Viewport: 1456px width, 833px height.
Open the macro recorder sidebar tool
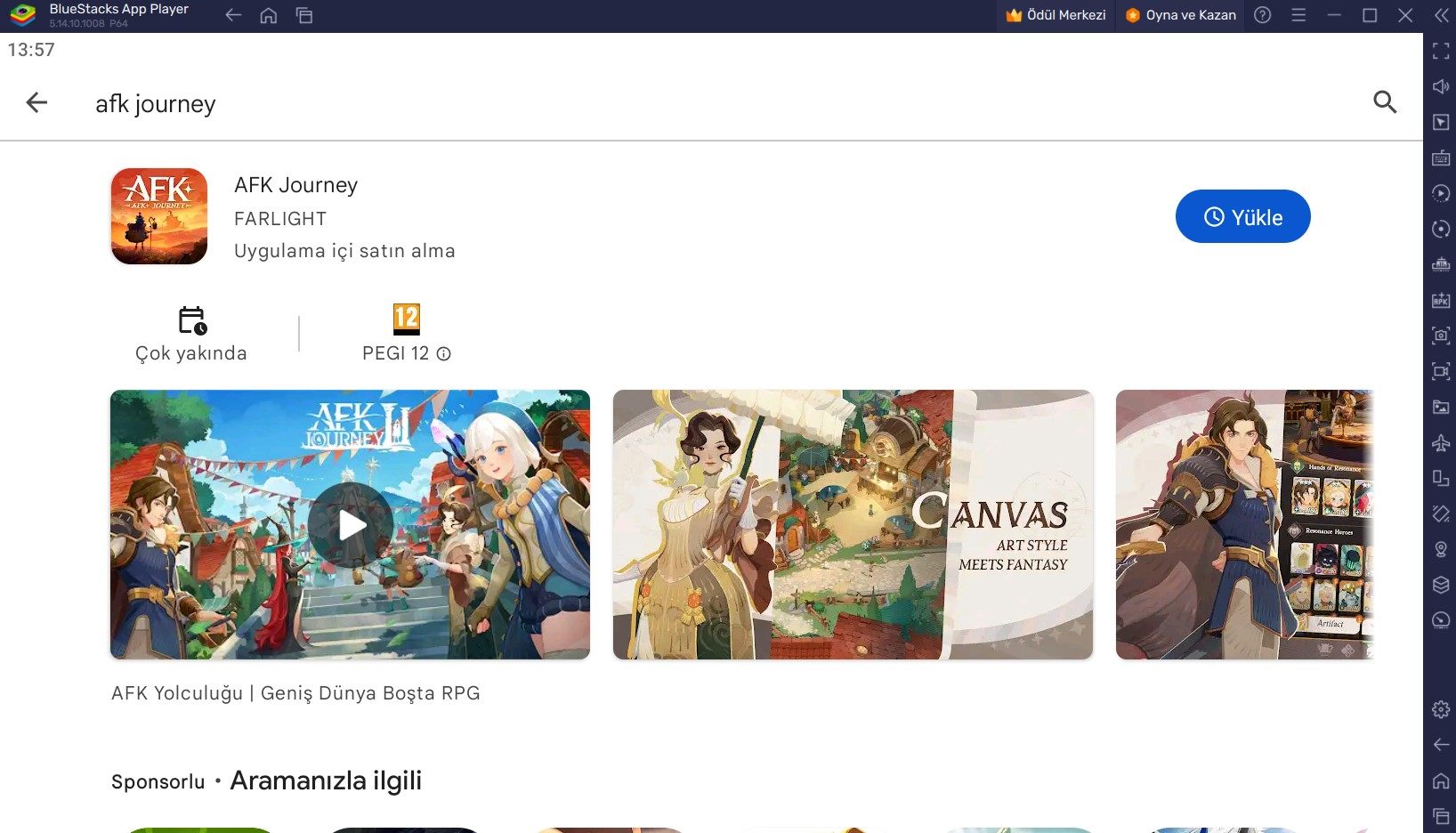pos(1439,193)
